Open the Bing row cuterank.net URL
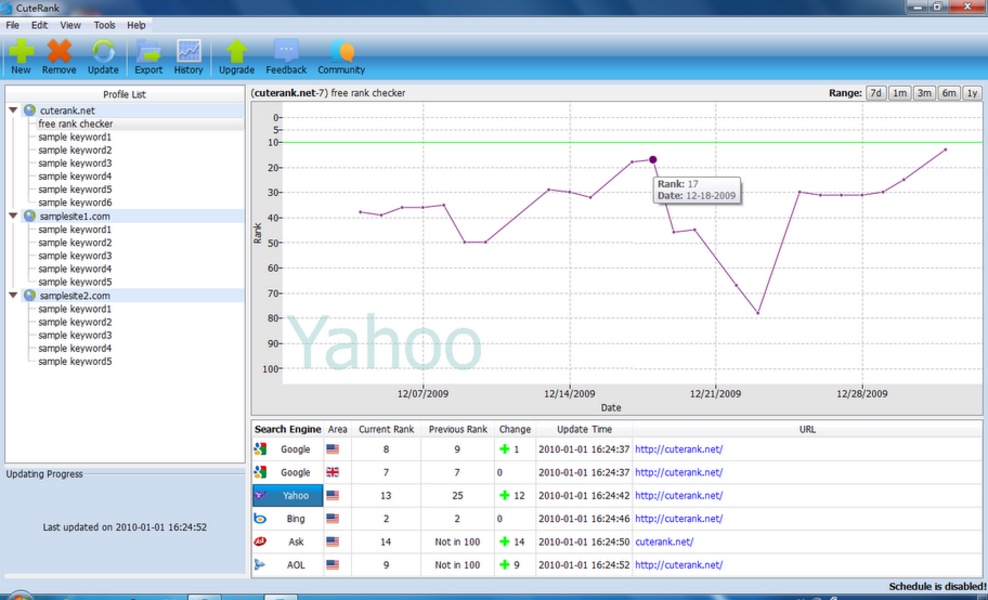Image resolution: width=988 pixels, height=600 pixels. [678, 519]
